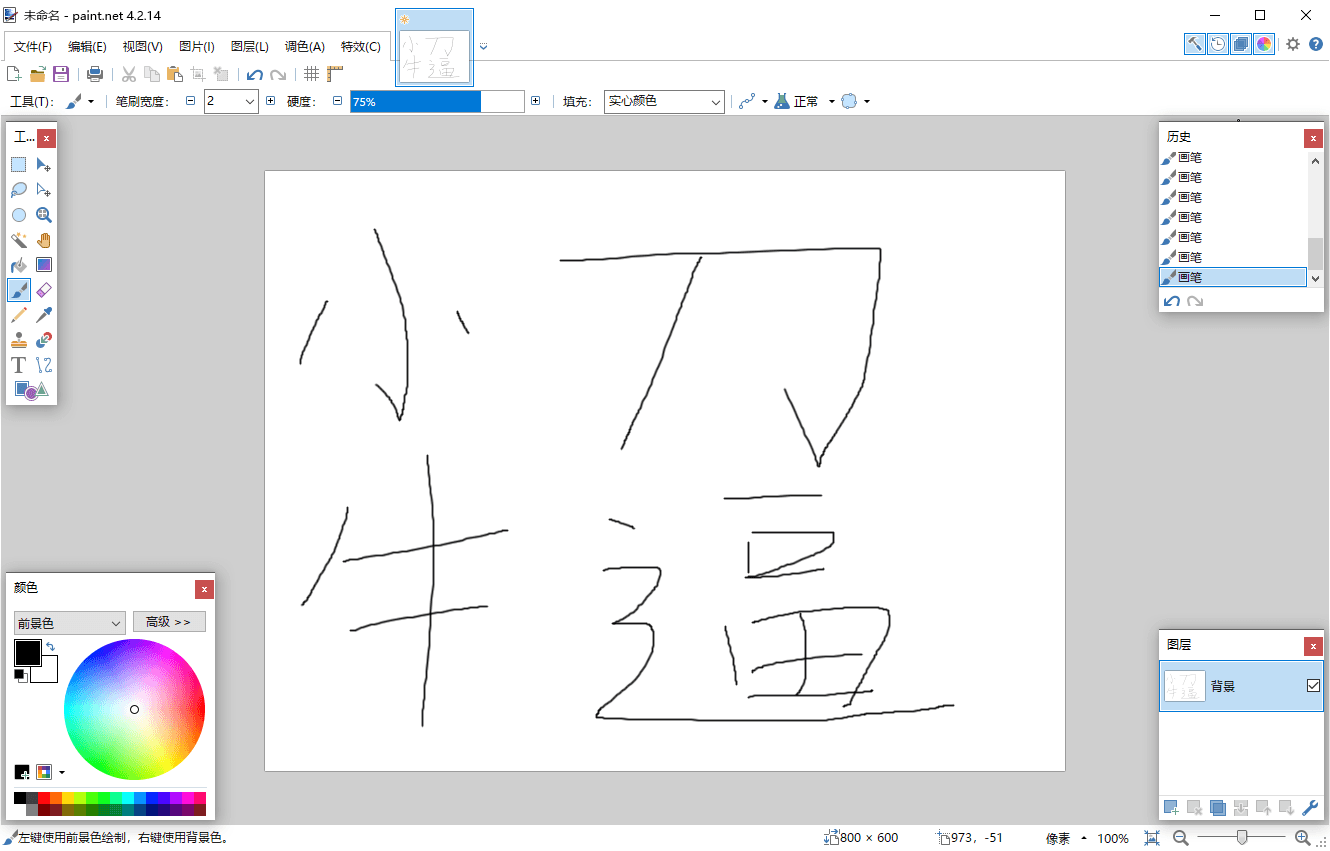The image size is (1330, 851).
Task: Select the Pencil tool
Action: click(x=18, y=314)
